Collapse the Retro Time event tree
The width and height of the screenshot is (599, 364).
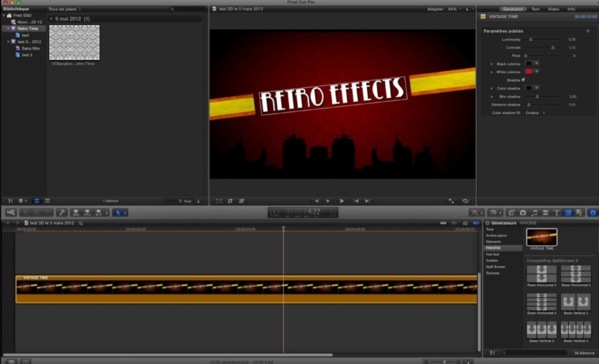(x=8, y=28)
